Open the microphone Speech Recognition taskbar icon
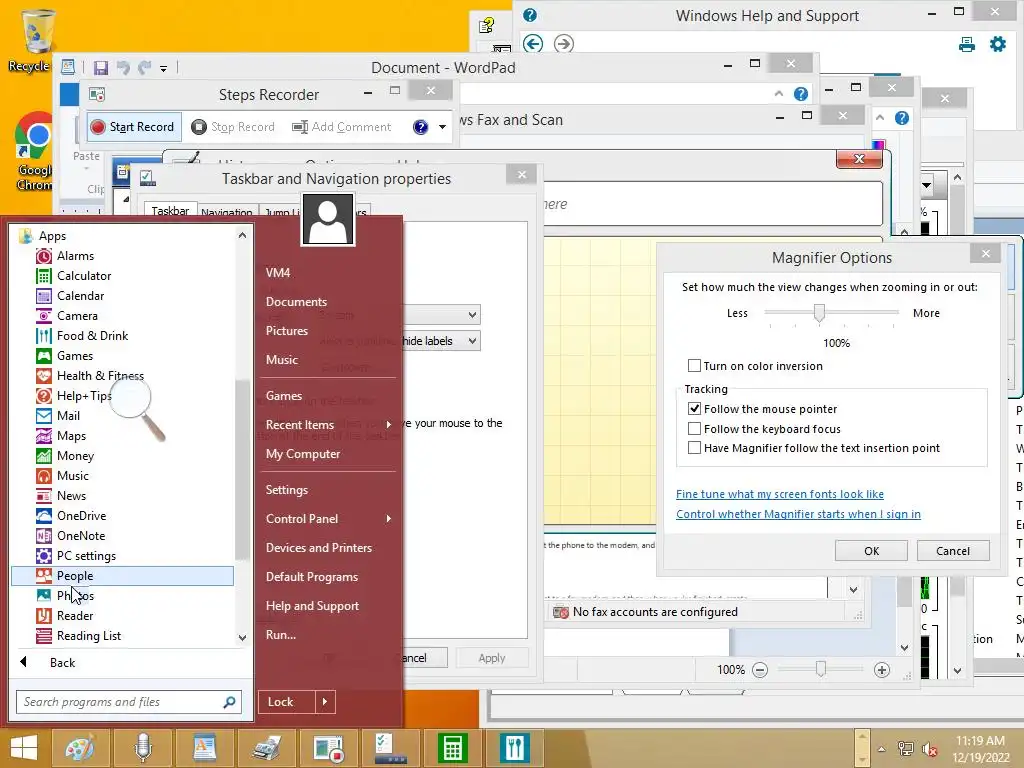1024x768 pixels. pos(142,748)
